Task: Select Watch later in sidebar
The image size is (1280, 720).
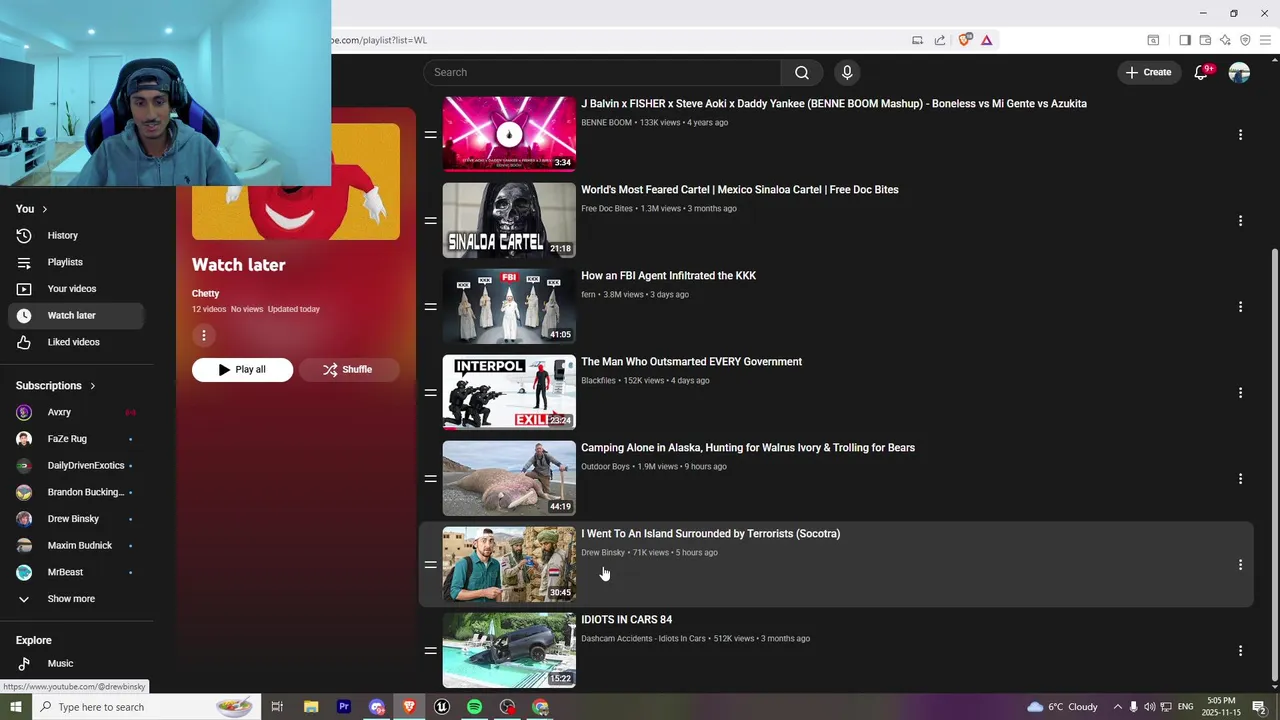Action: [76, 315]
